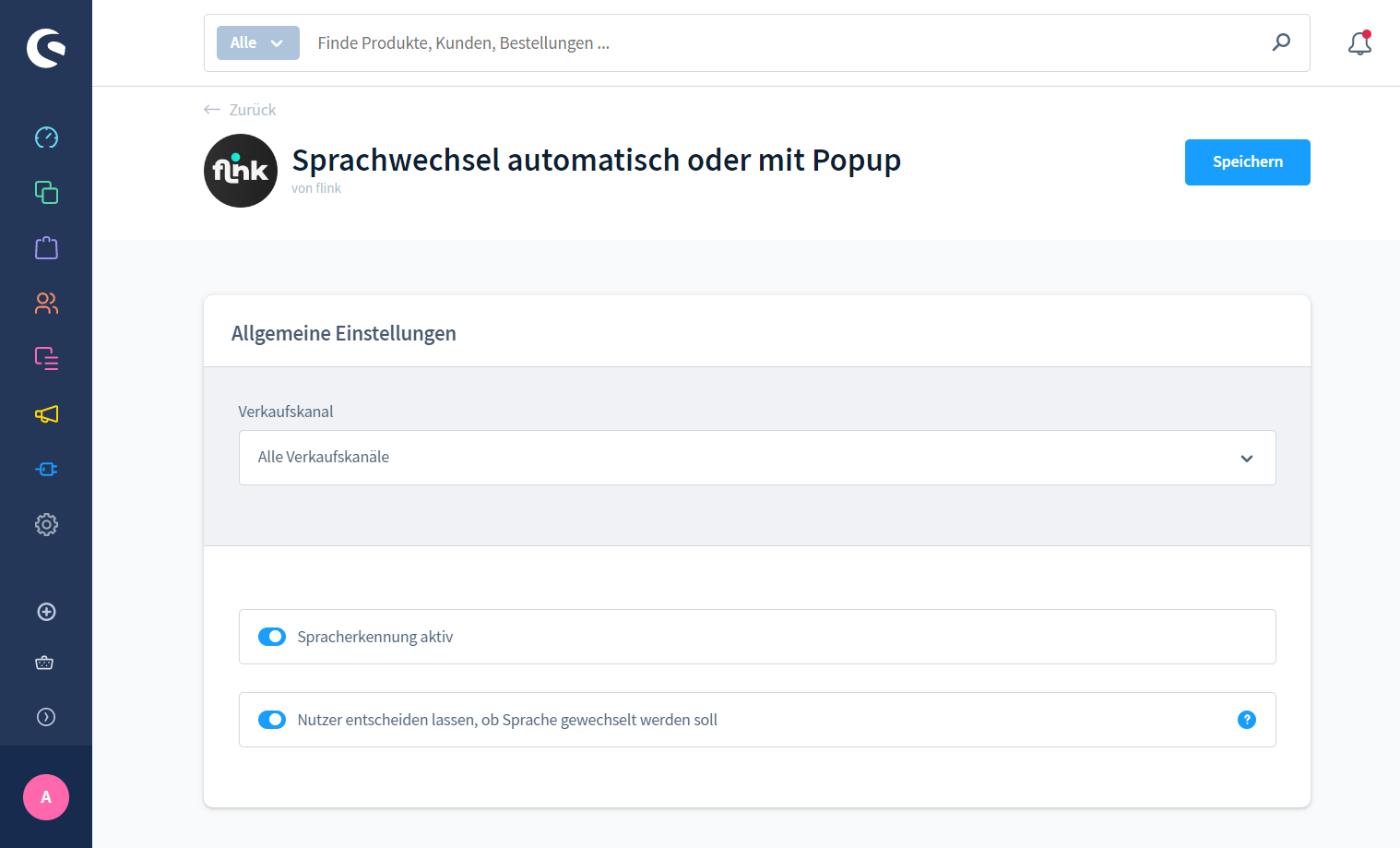Open the Shopware logo home link

coord(46,48)
